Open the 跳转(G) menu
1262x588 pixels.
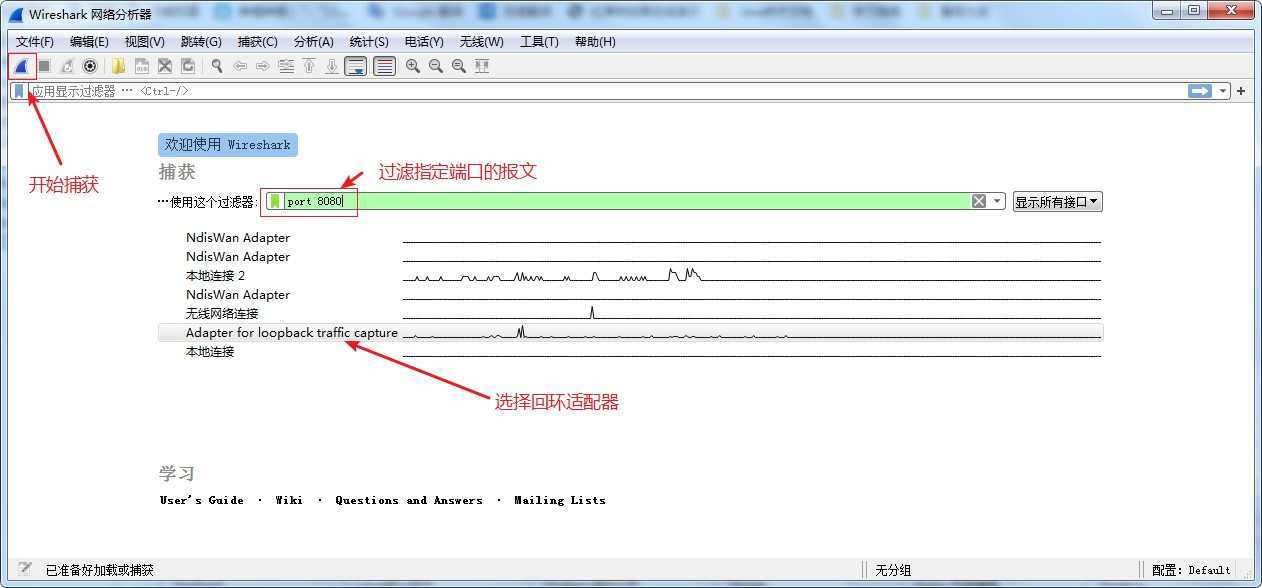[201, 42]
